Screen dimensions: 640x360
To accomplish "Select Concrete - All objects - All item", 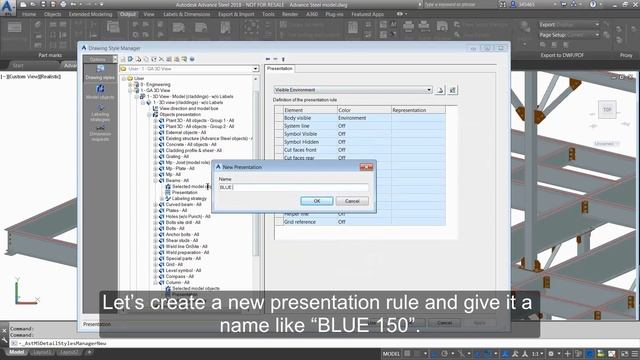I will click(191, 144).
